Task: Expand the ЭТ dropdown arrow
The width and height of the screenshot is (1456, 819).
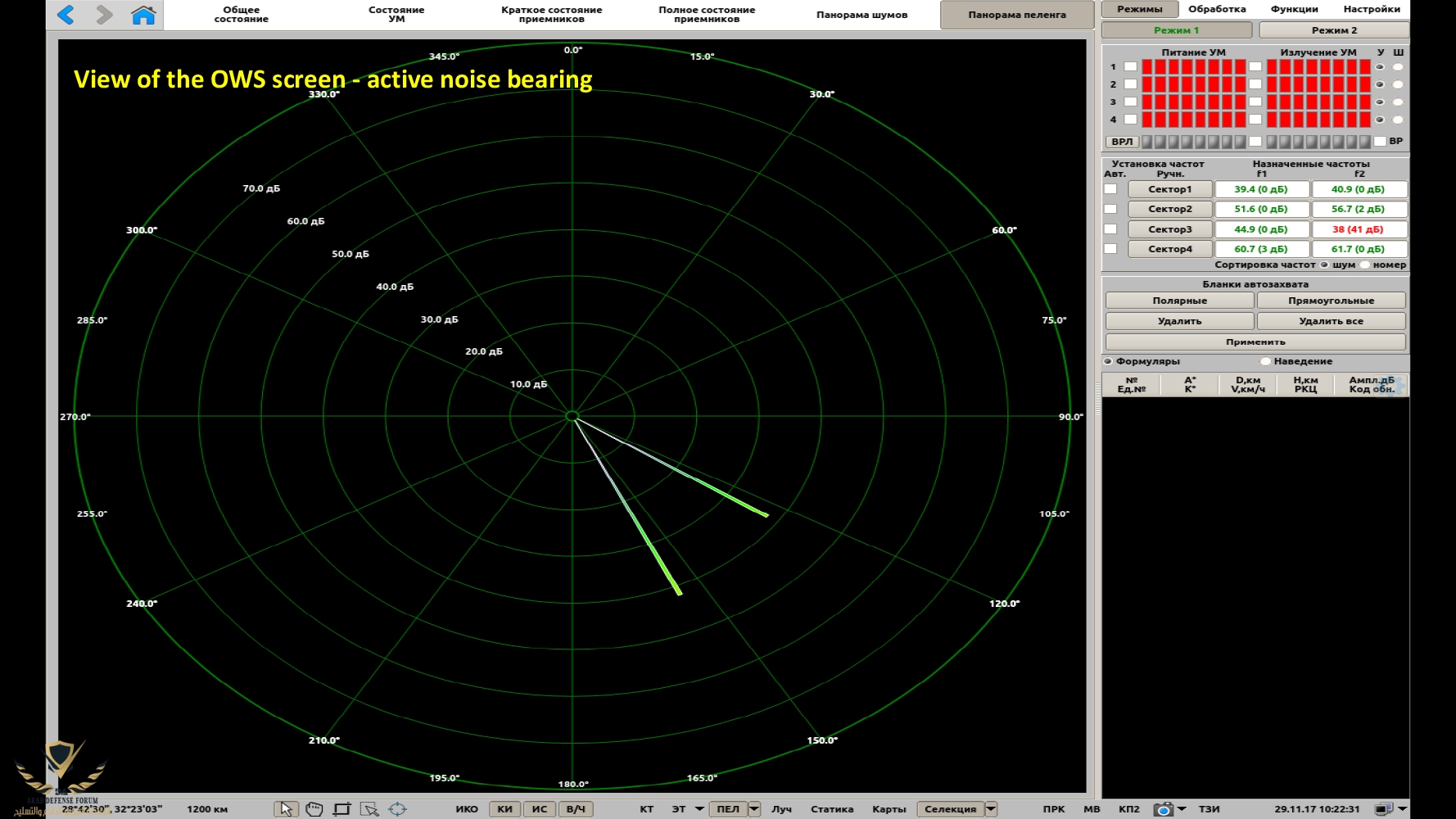Action: click(699, 809)
